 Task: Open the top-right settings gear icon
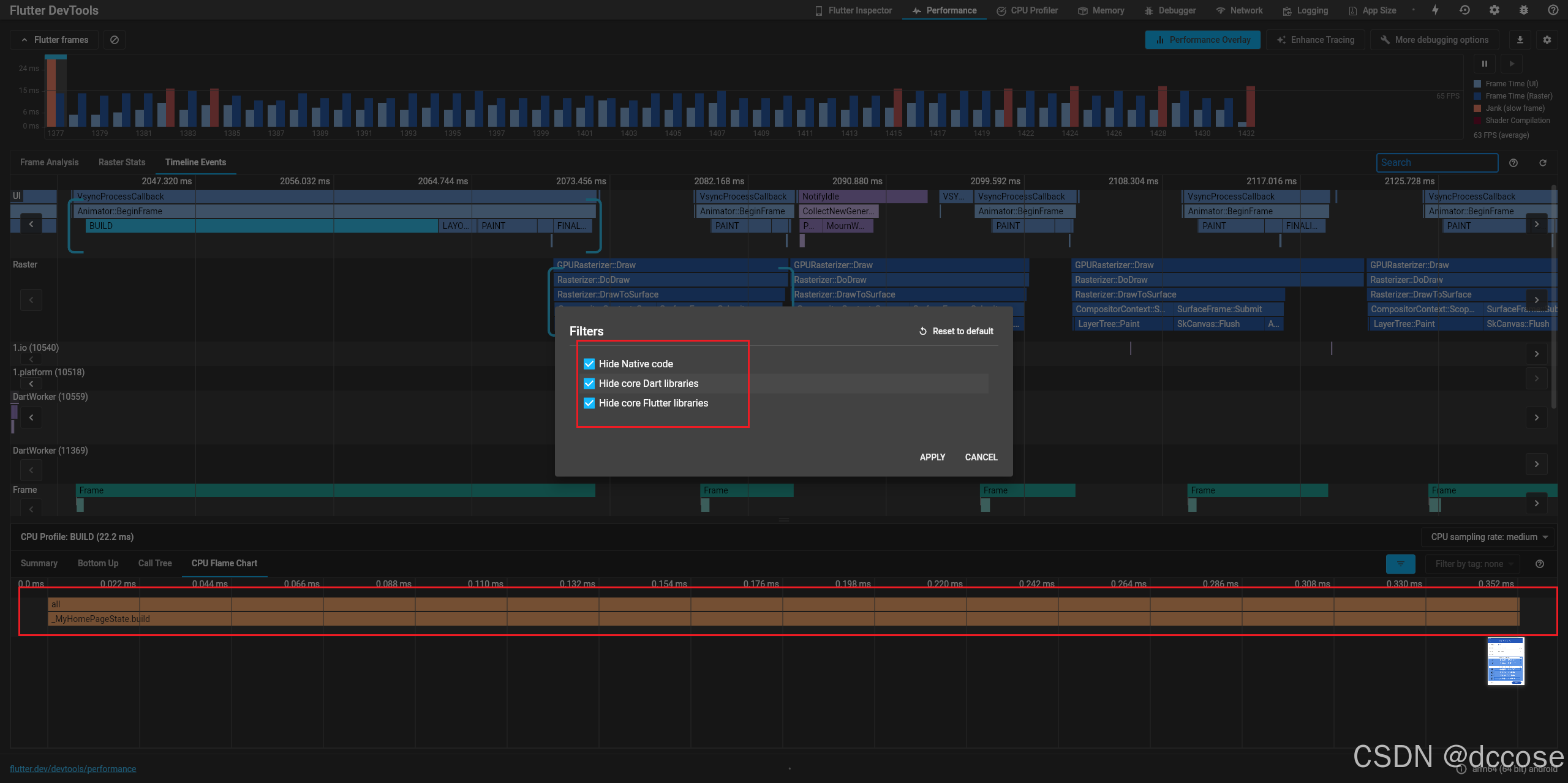tap(1494, 10)
